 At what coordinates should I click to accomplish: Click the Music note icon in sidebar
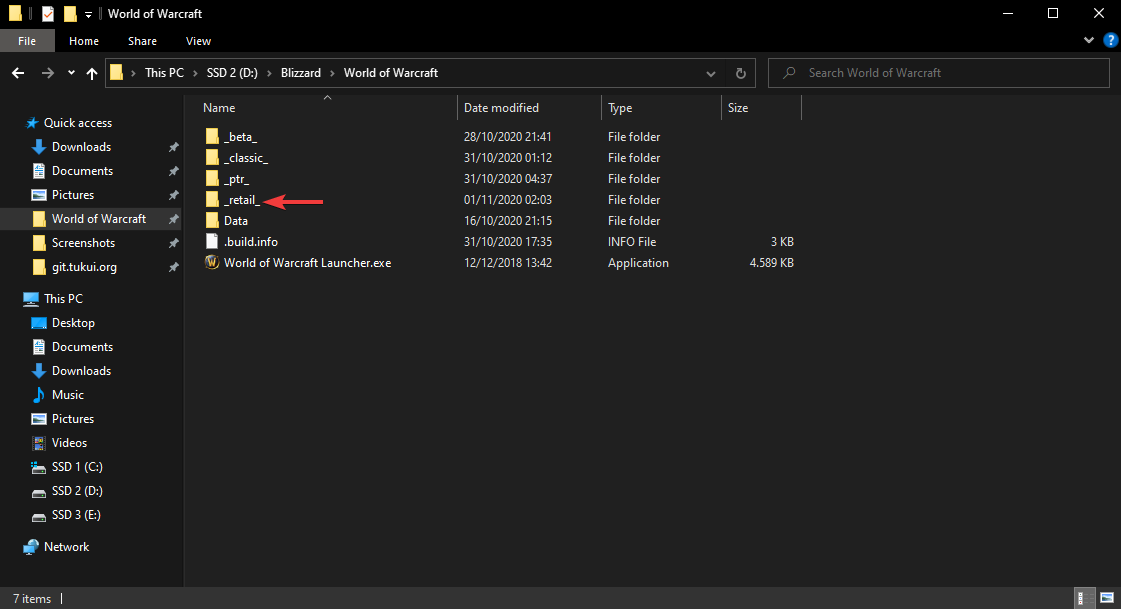pos(39,395)
